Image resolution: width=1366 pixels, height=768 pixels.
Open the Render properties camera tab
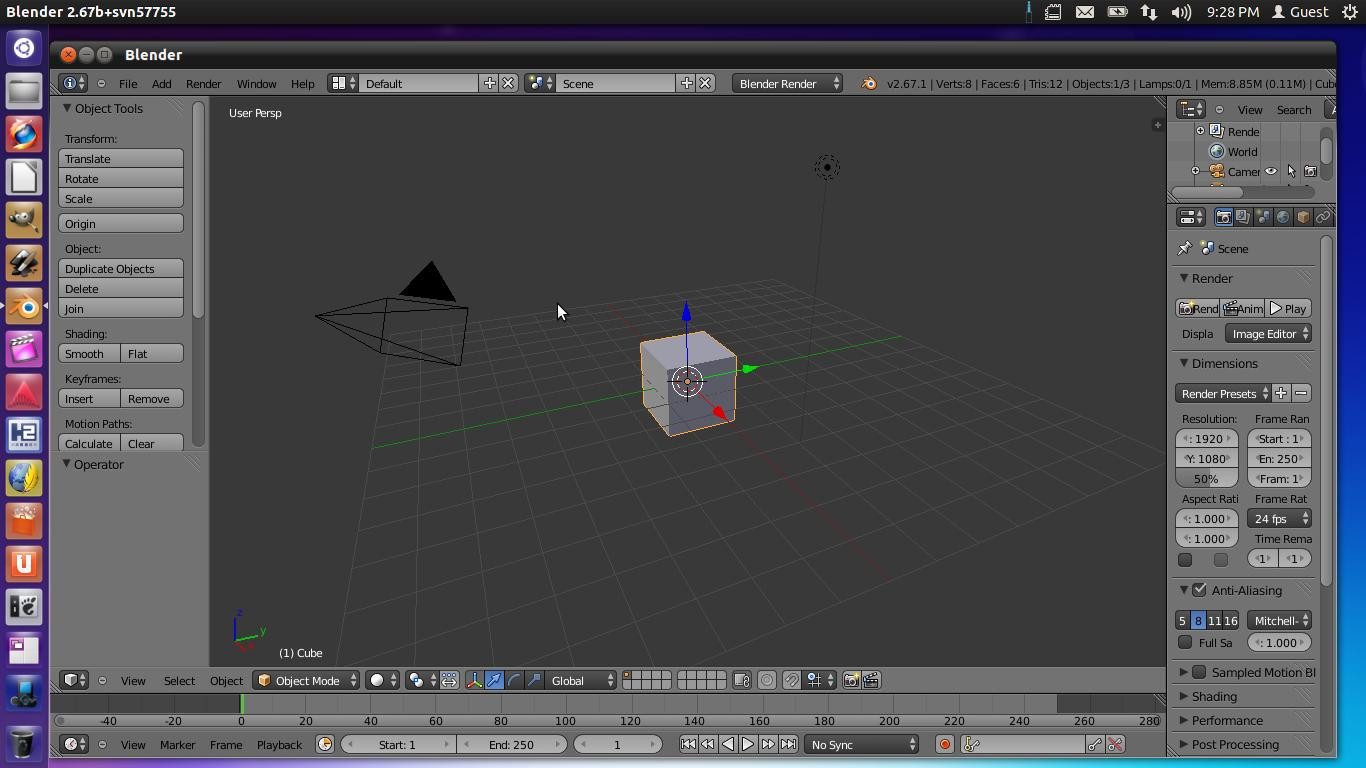(1223, 217)
